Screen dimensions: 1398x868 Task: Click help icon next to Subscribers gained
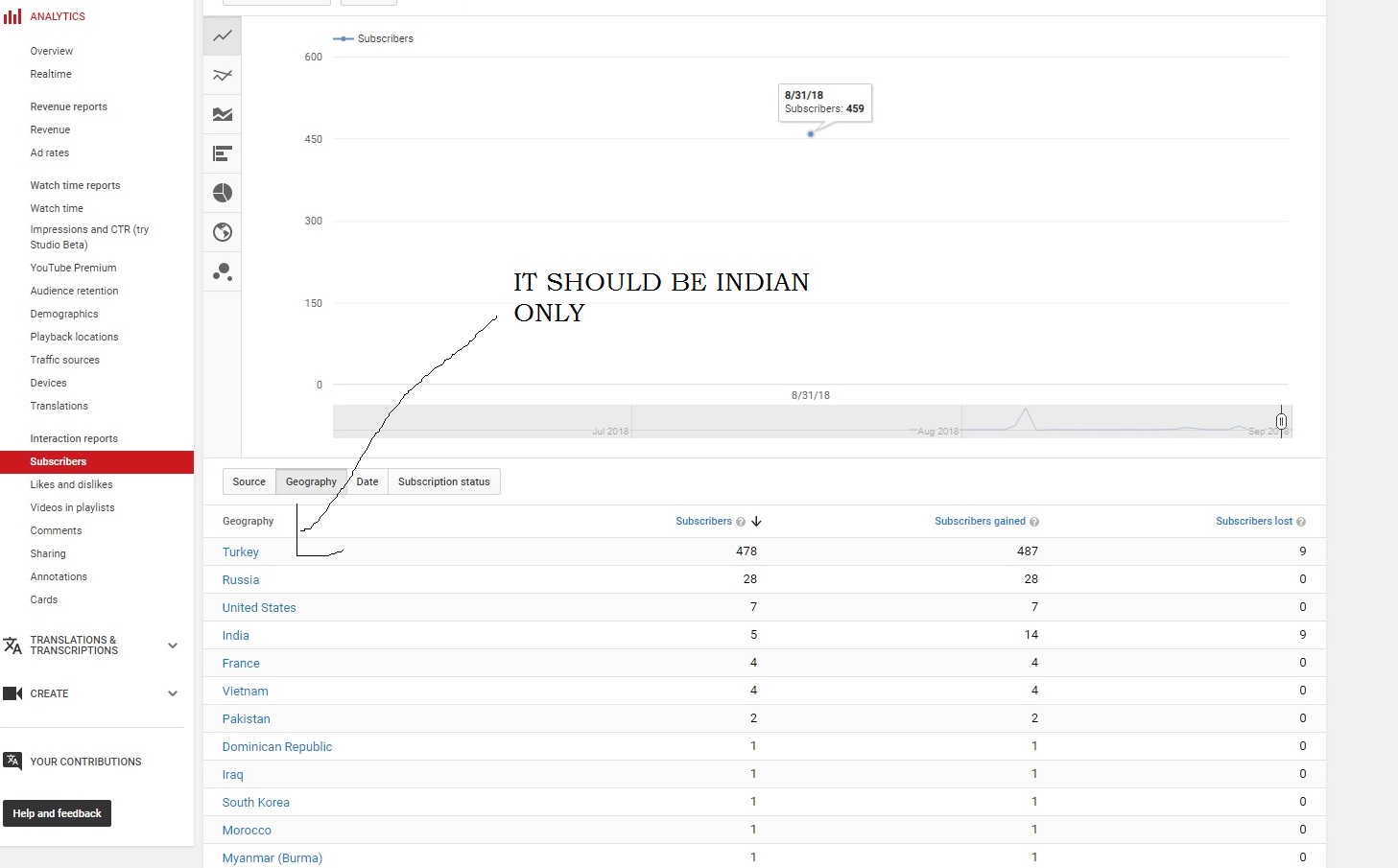[1034, 522]
